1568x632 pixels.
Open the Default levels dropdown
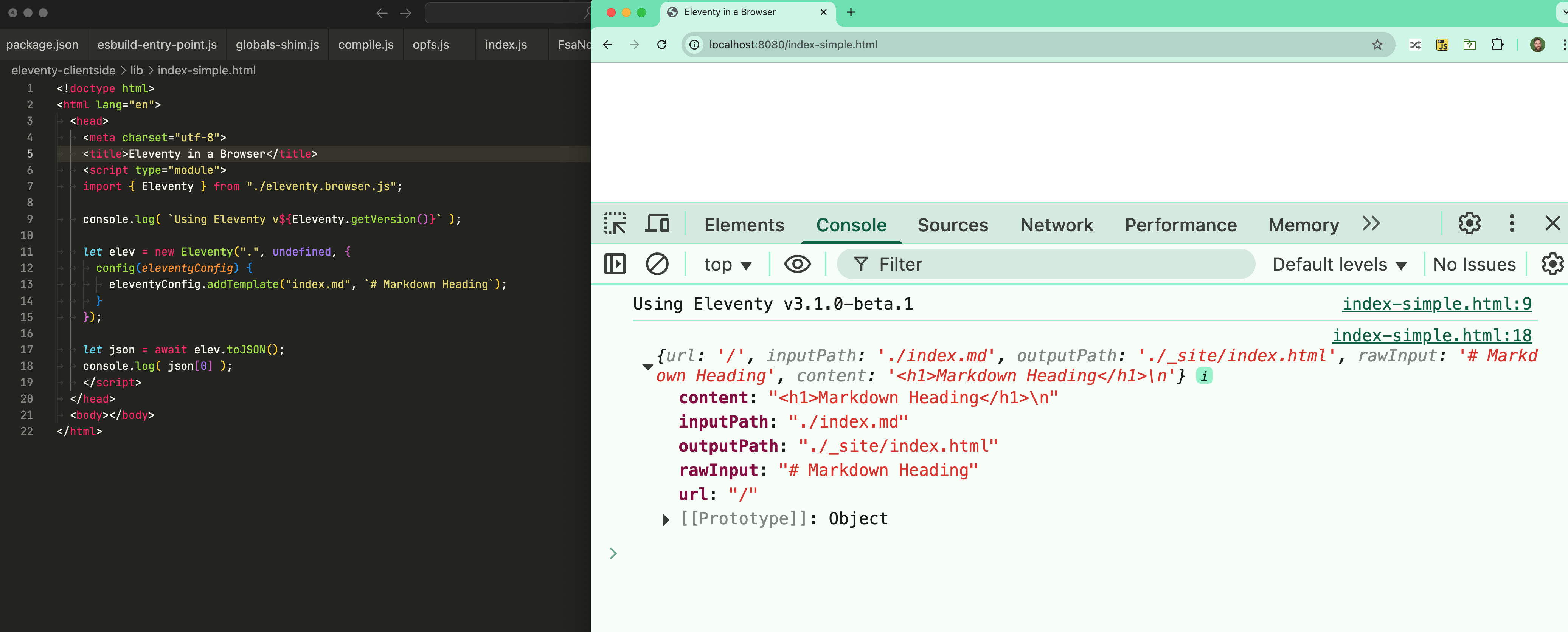(1339, 265)
